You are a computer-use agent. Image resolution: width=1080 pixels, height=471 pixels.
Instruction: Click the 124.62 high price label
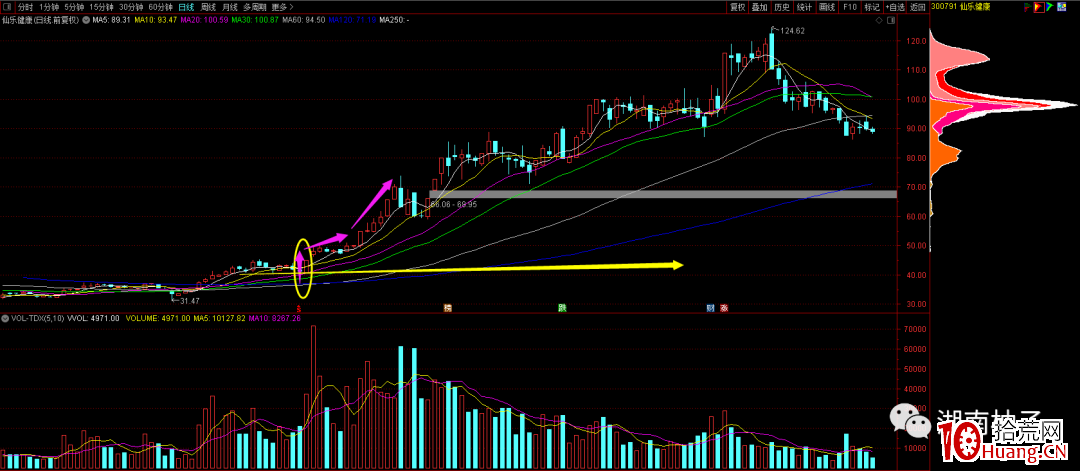793,30
